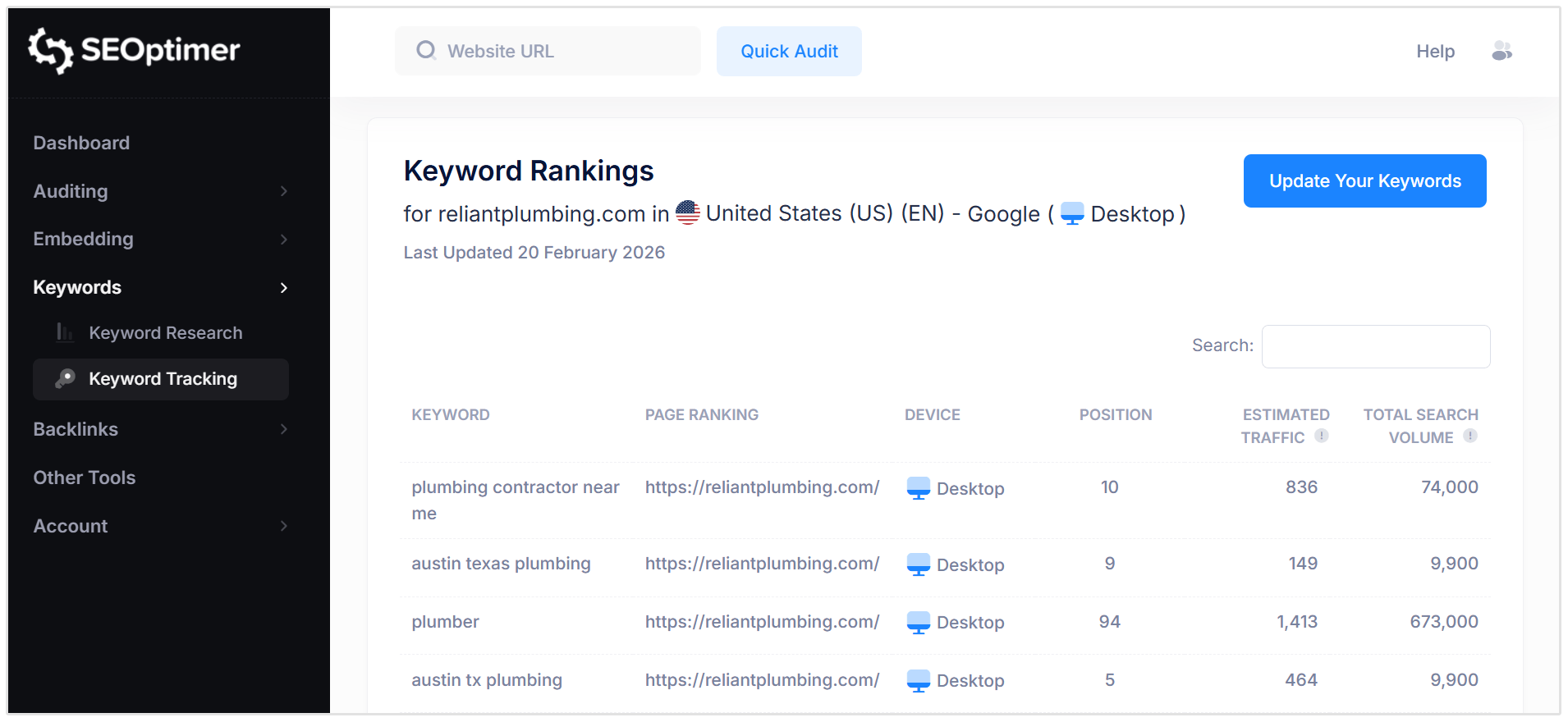The width and height of the screenshot is (1568, 722).
Task: Sort by POSITION column header
Action: 1116,414
